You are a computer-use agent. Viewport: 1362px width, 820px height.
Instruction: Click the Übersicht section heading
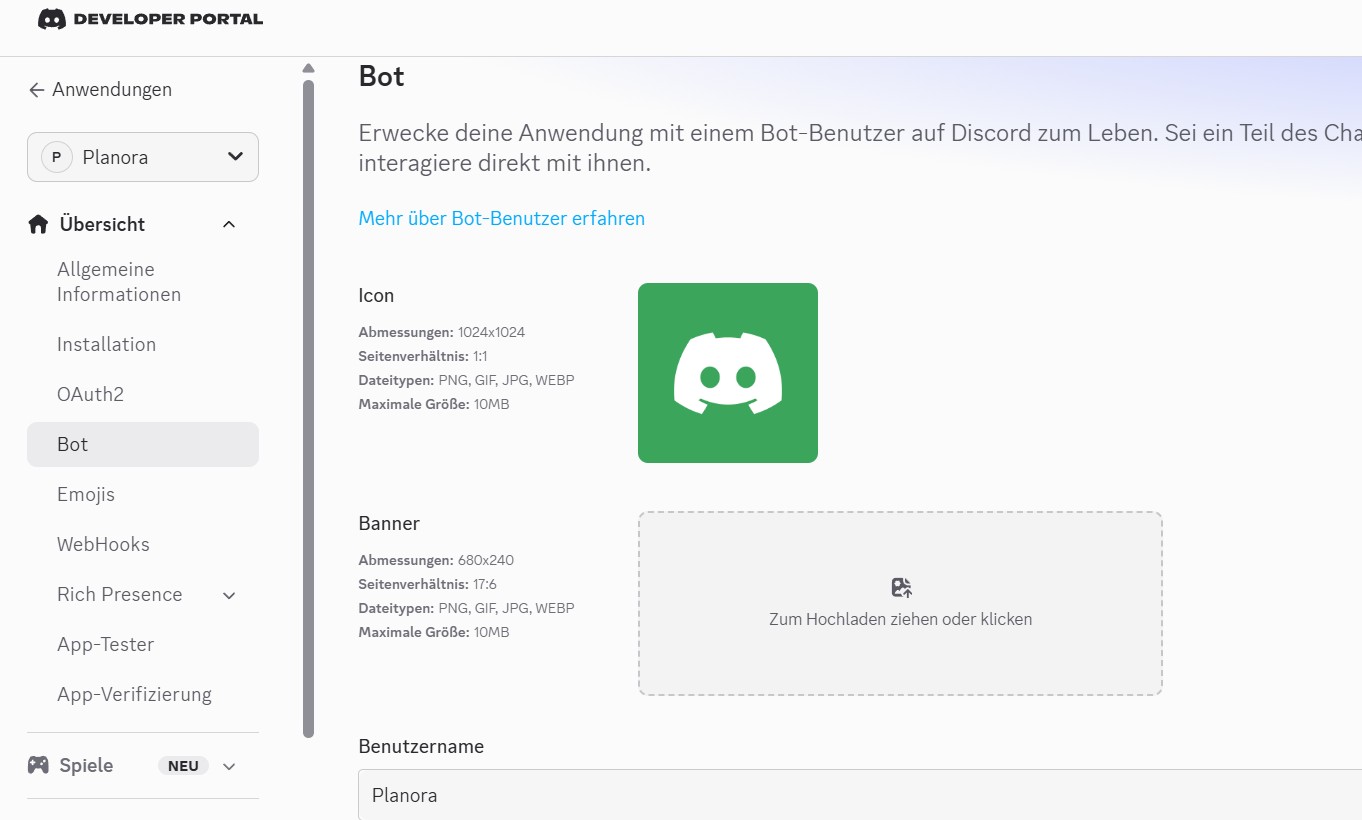pyautogui.click(x=102, y=224)
